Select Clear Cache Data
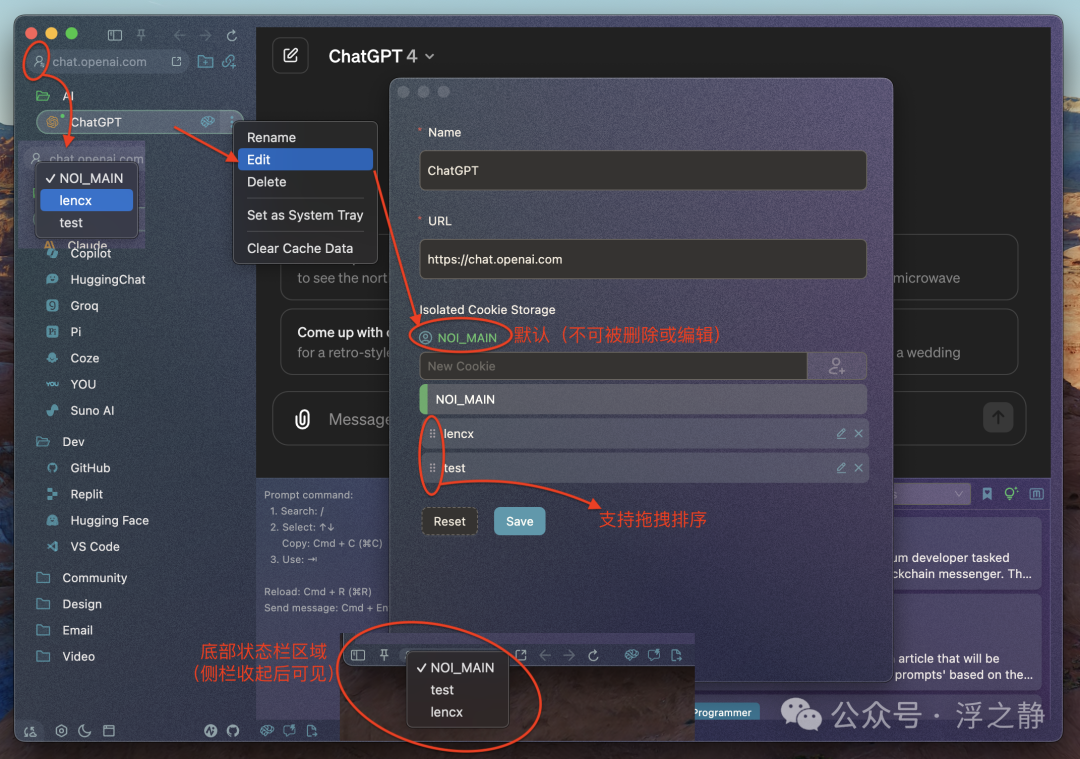 click(306, 248)
